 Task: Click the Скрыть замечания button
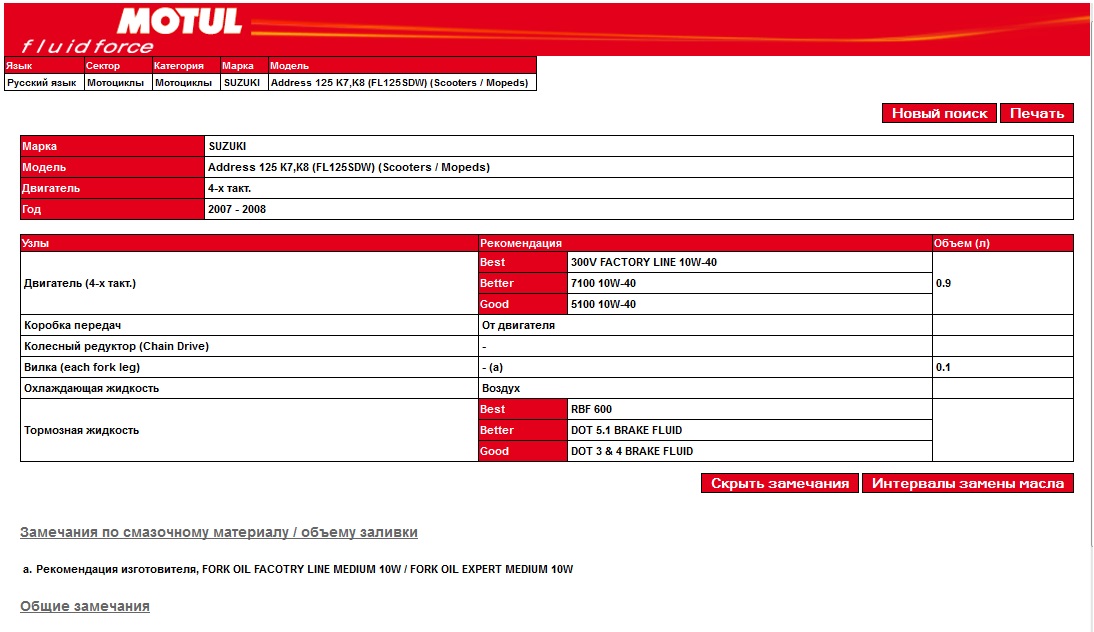pyautogui.click(x=779, y=483)
